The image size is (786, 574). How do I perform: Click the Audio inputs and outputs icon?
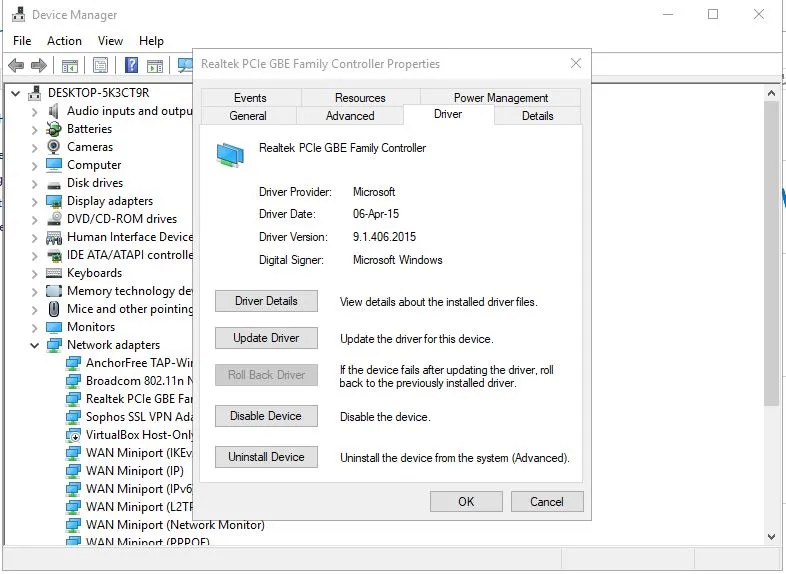pos(54,111)
